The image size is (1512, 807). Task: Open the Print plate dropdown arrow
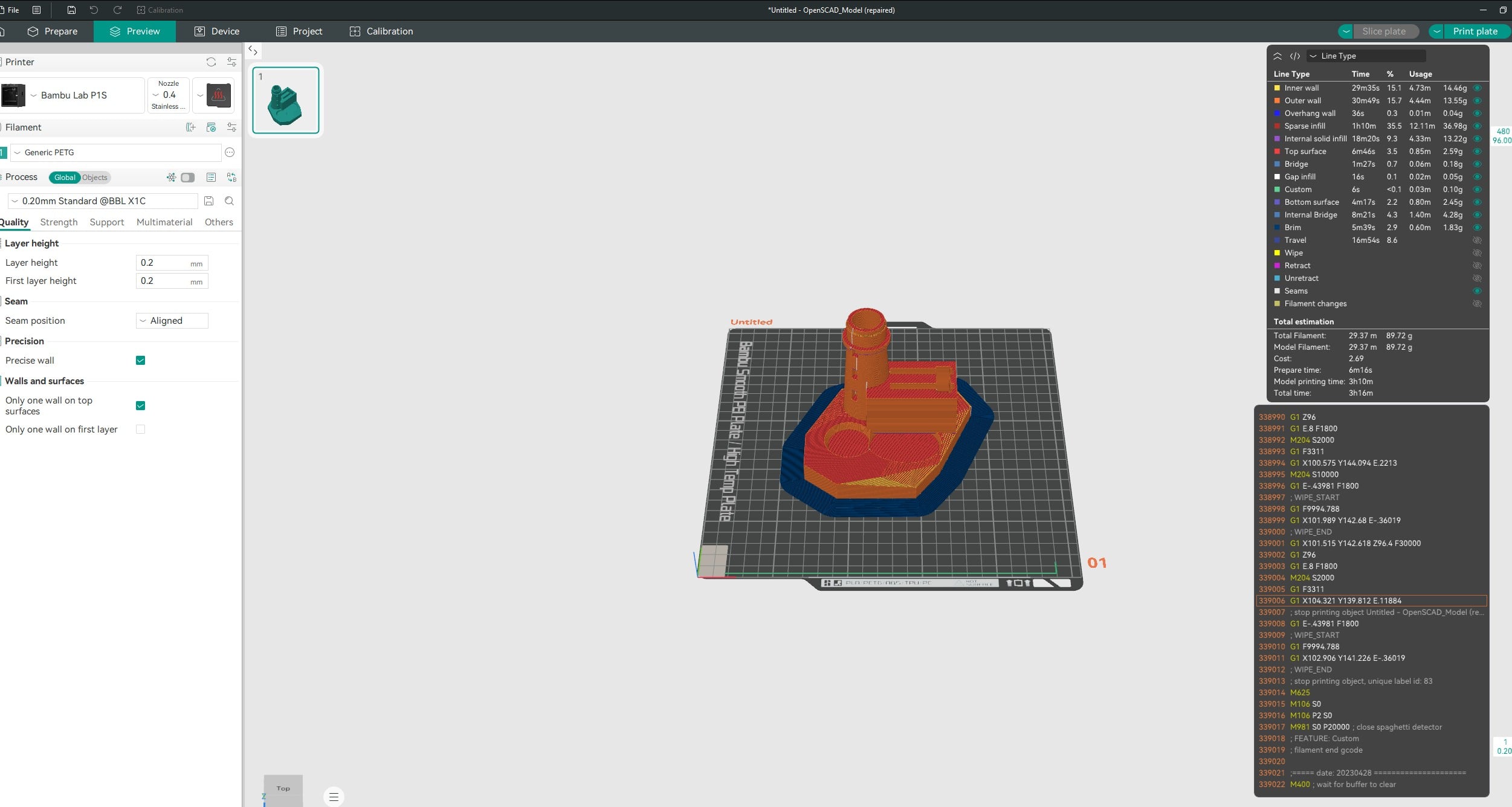click(1436, 31)
